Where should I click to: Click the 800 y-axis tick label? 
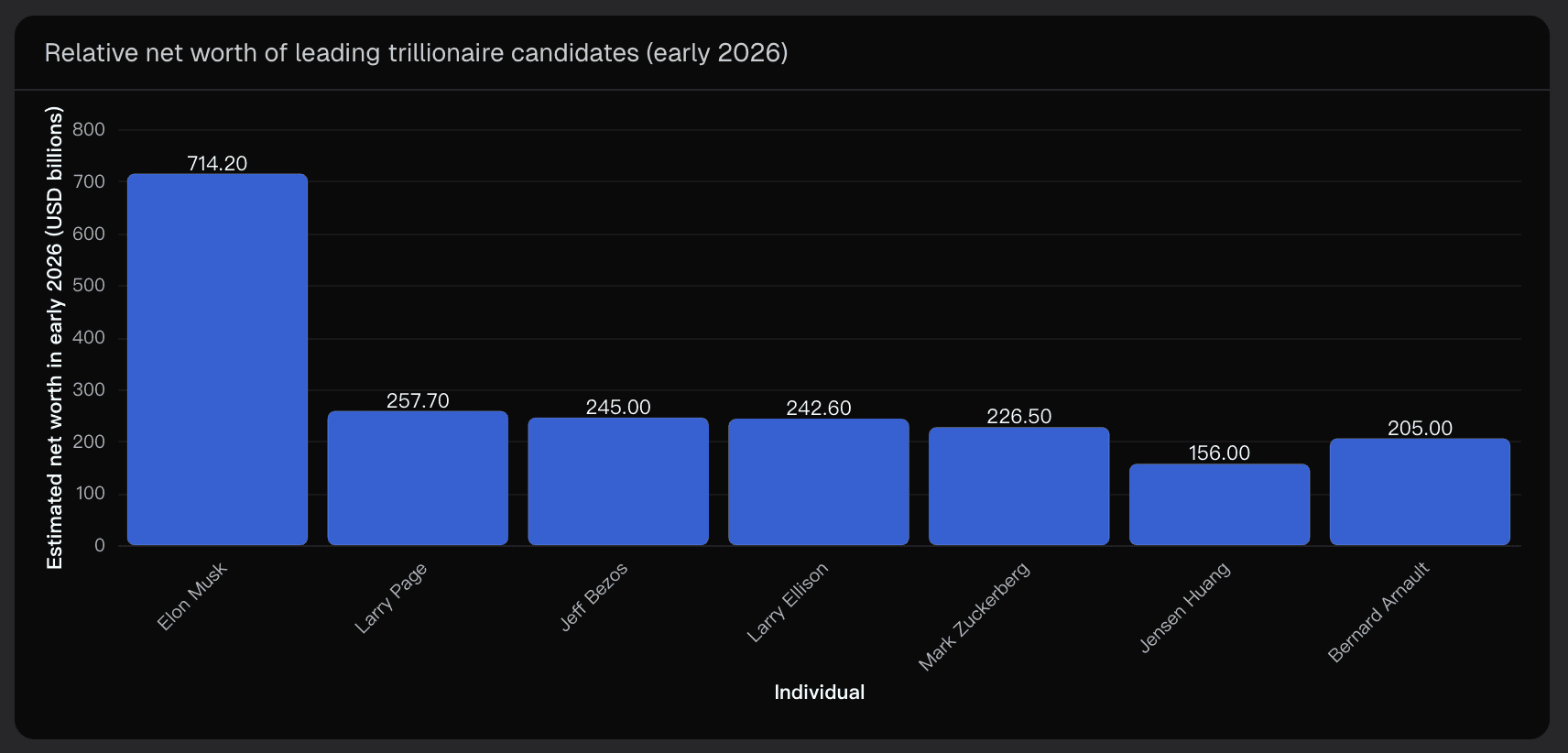89,129
